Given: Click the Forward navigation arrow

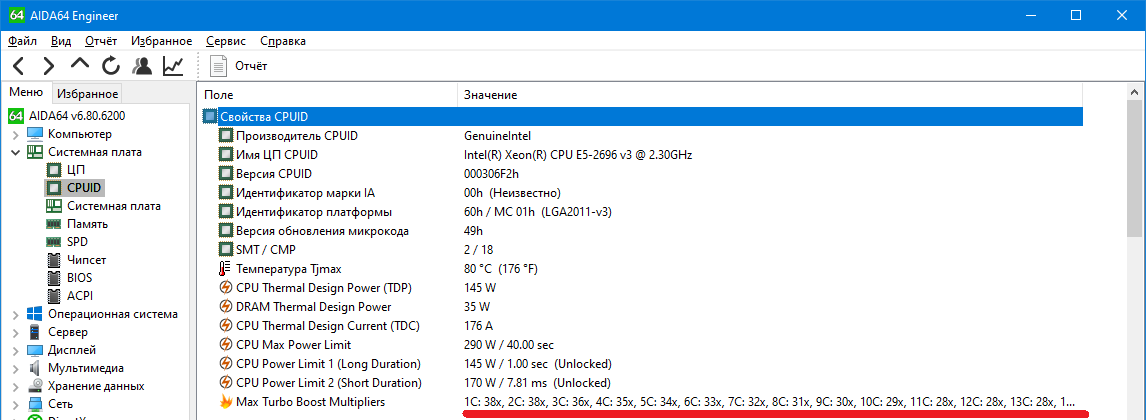Looking at the screenshot, I should 48,66.
